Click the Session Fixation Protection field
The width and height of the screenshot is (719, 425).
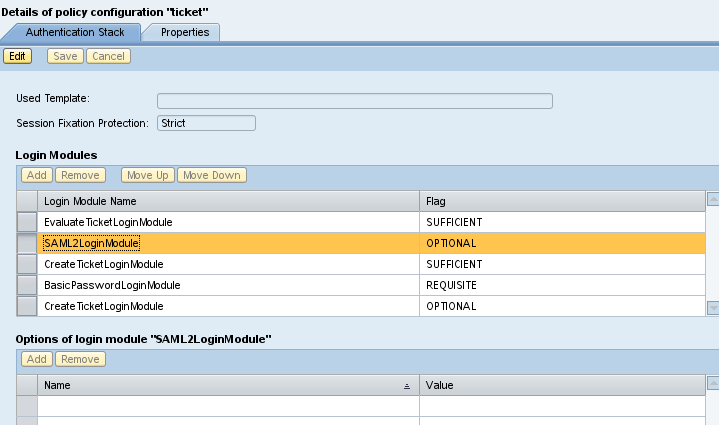tap(206, 123)
